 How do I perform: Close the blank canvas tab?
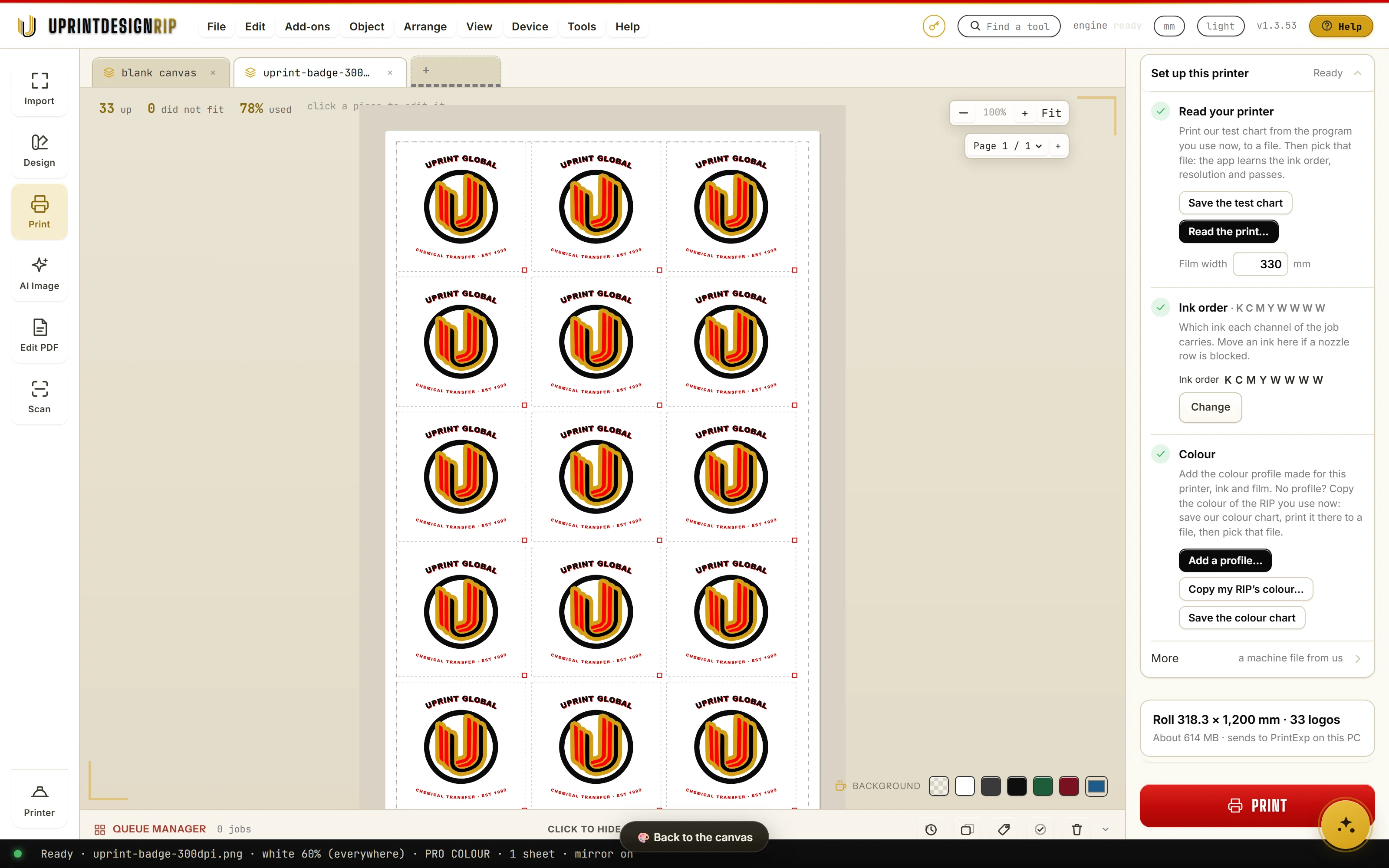tap(213, 73)
